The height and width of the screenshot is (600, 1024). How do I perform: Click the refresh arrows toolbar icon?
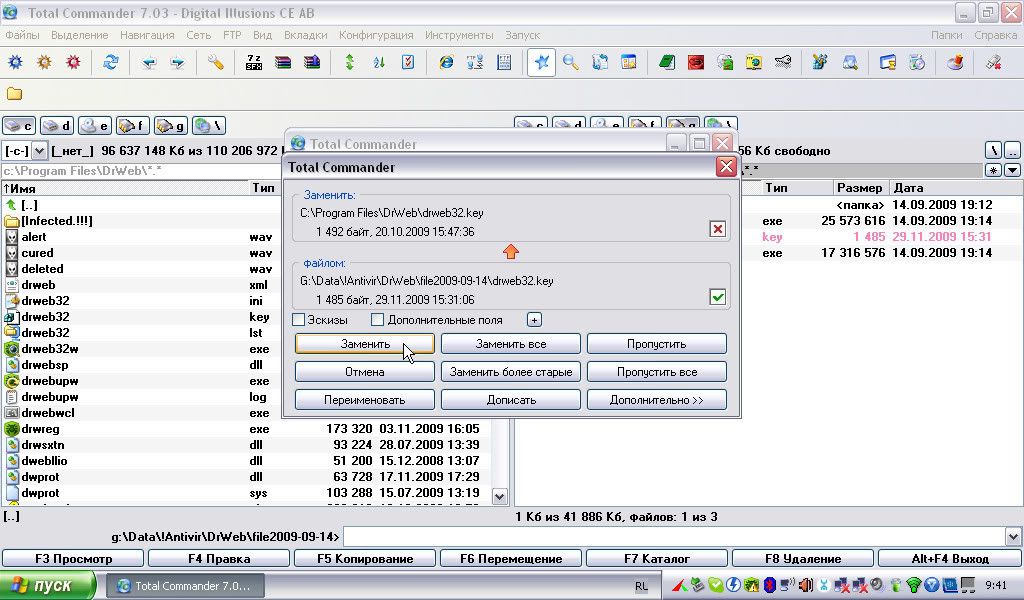point(110,63)
